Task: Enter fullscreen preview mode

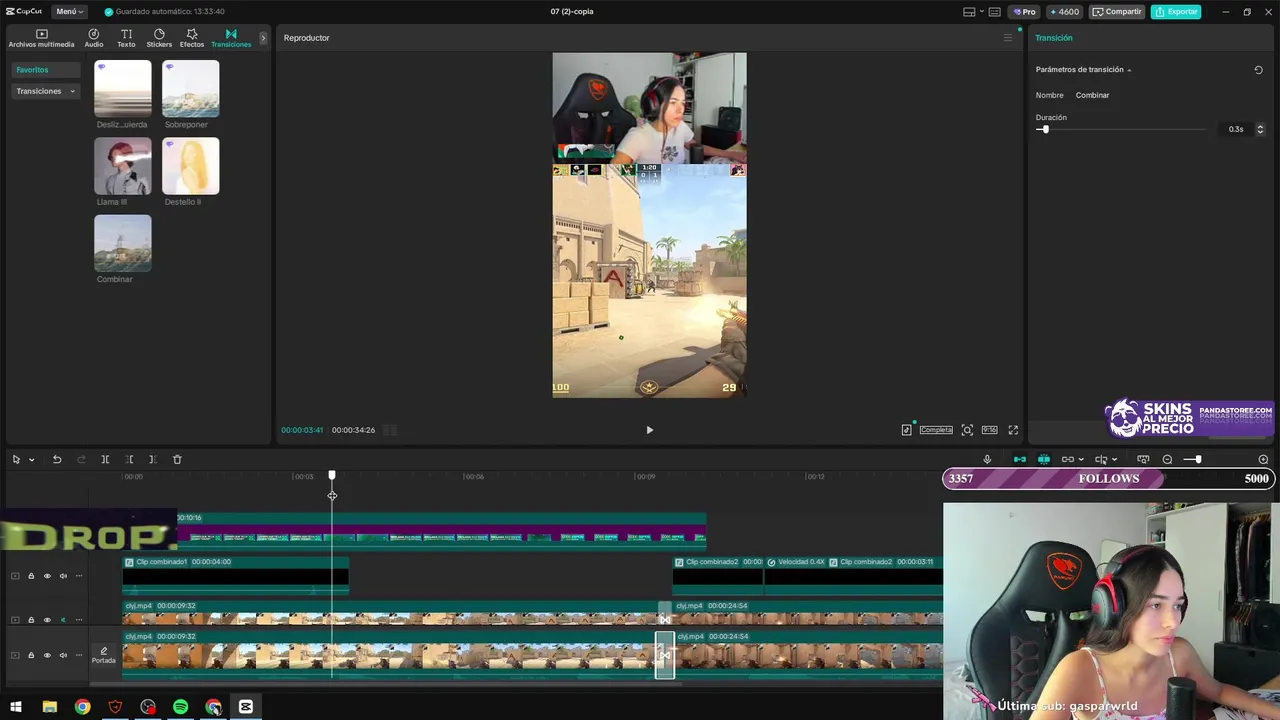Action: pyautogui.click(x=1013, y=430)
